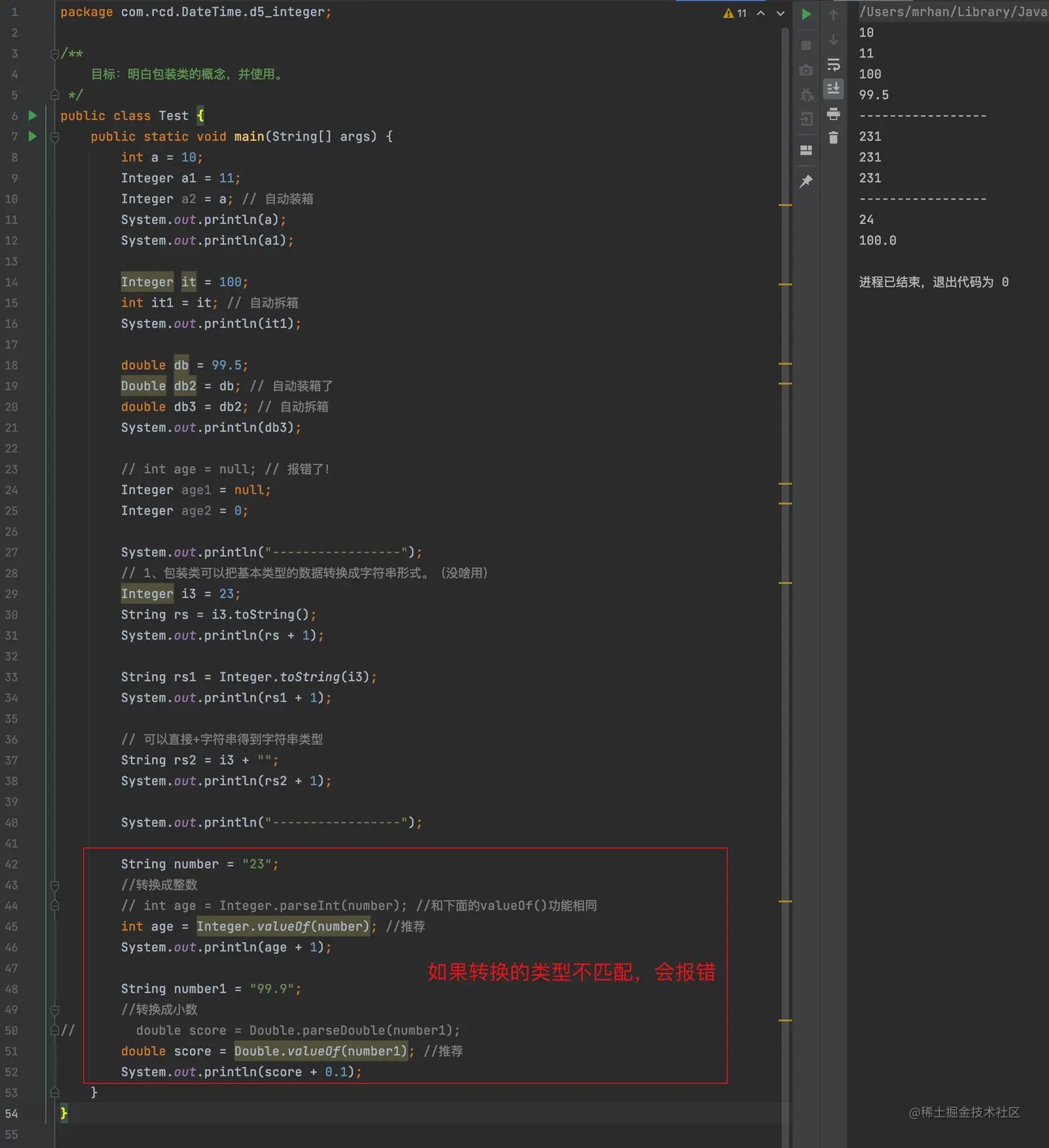The height and width of the screenshot is (1148, 1049).
Task: Click fold marker beside '//转换成整数' comment
Action: click(55, 885)
